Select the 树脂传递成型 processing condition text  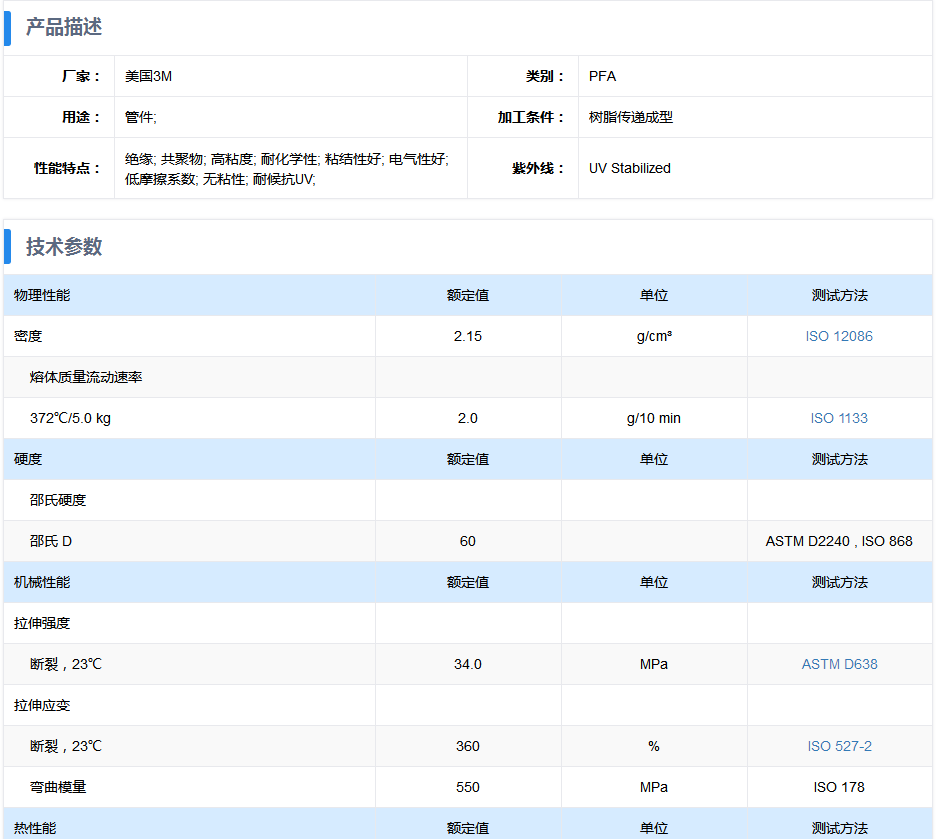(630, 117)
